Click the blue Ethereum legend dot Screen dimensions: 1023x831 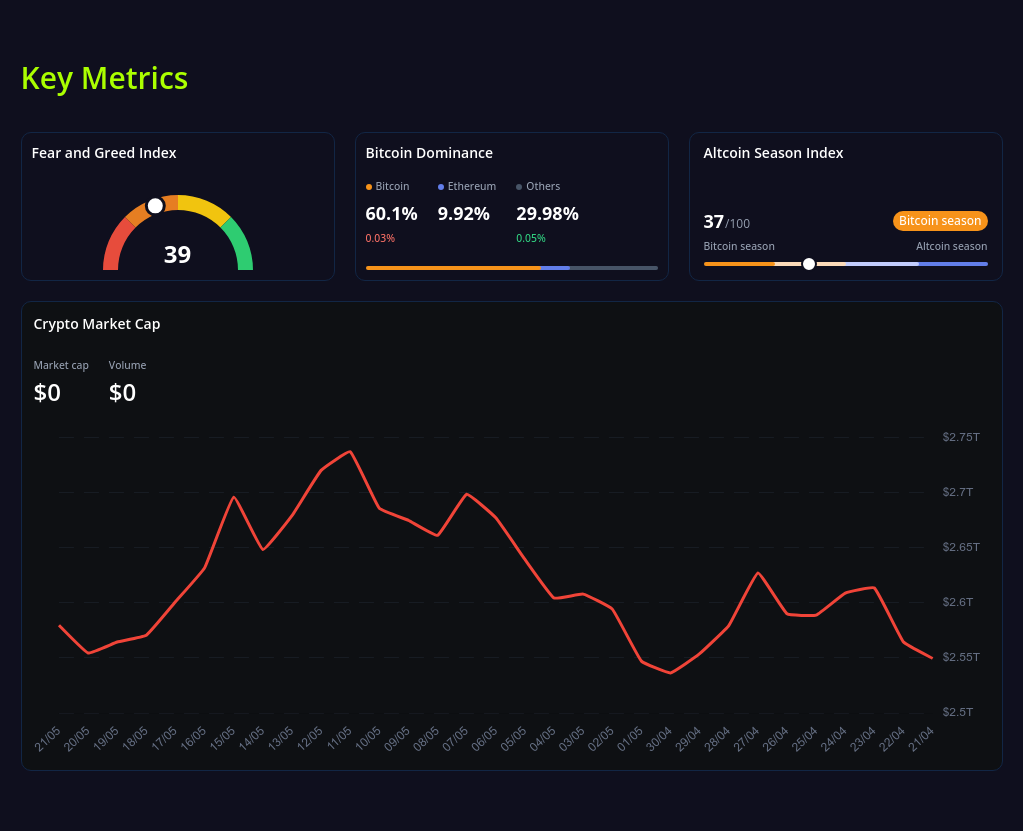pos(441,187)
